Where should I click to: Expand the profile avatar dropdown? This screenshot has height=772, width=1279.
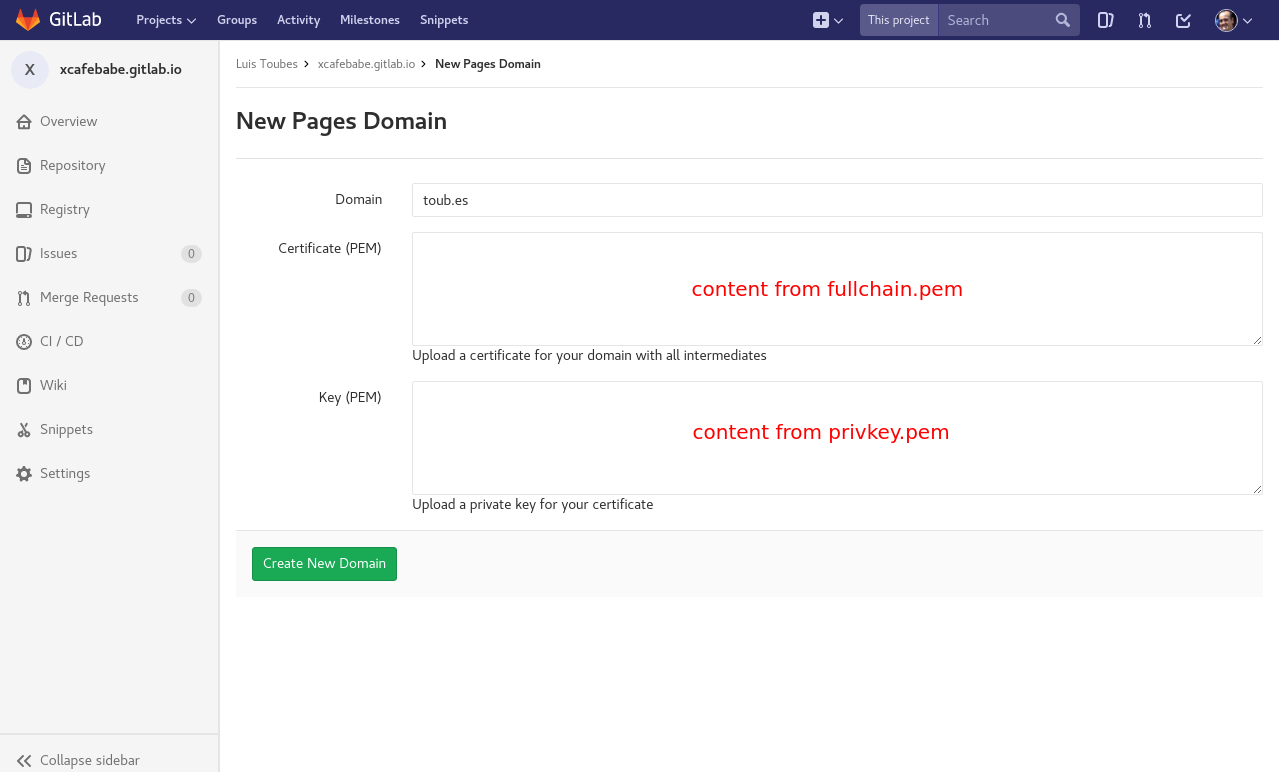tap(1233, 19)
